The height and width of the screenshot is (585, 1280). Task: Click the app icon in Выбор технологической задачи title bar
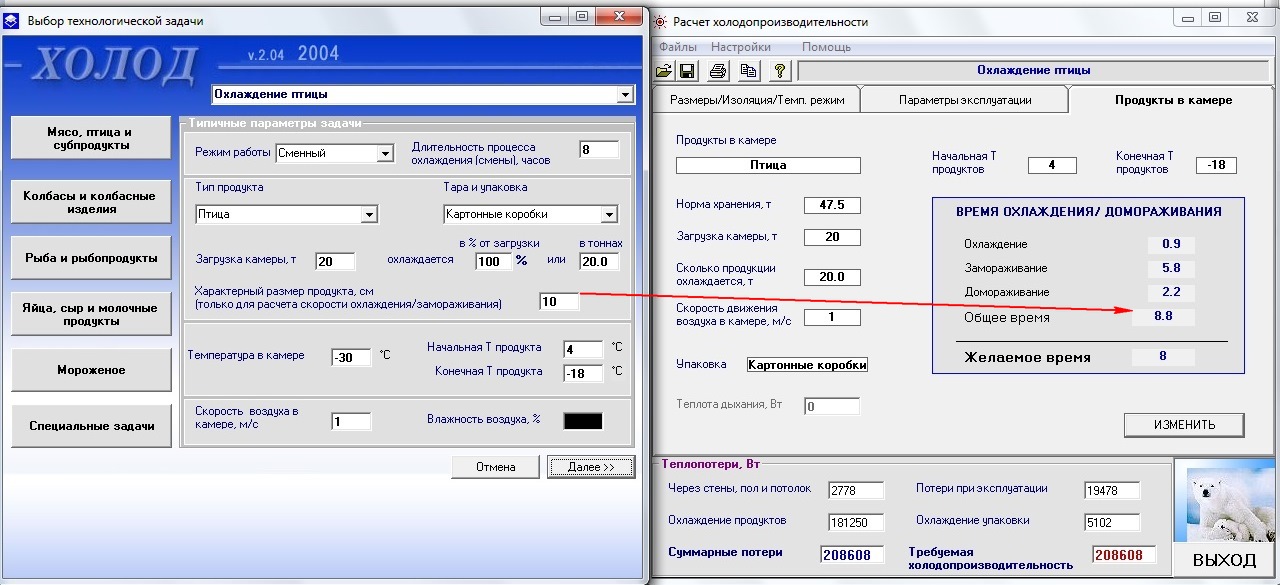12,20
